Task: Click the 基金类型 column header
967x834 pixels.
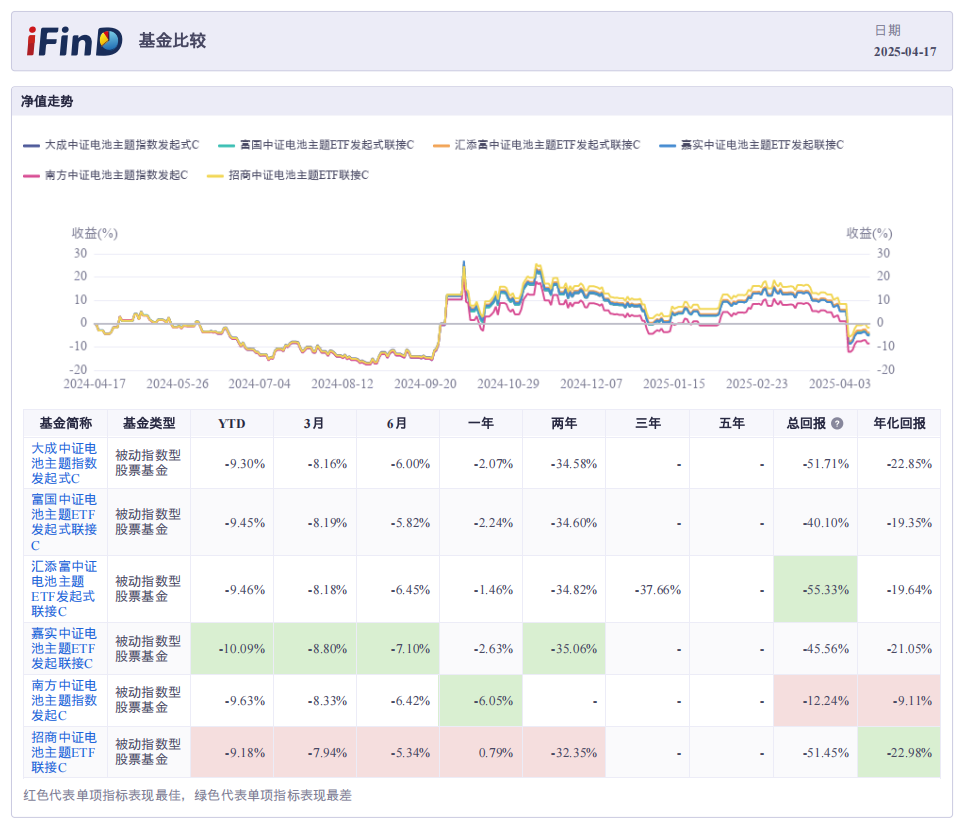Action: pos(149,424)
